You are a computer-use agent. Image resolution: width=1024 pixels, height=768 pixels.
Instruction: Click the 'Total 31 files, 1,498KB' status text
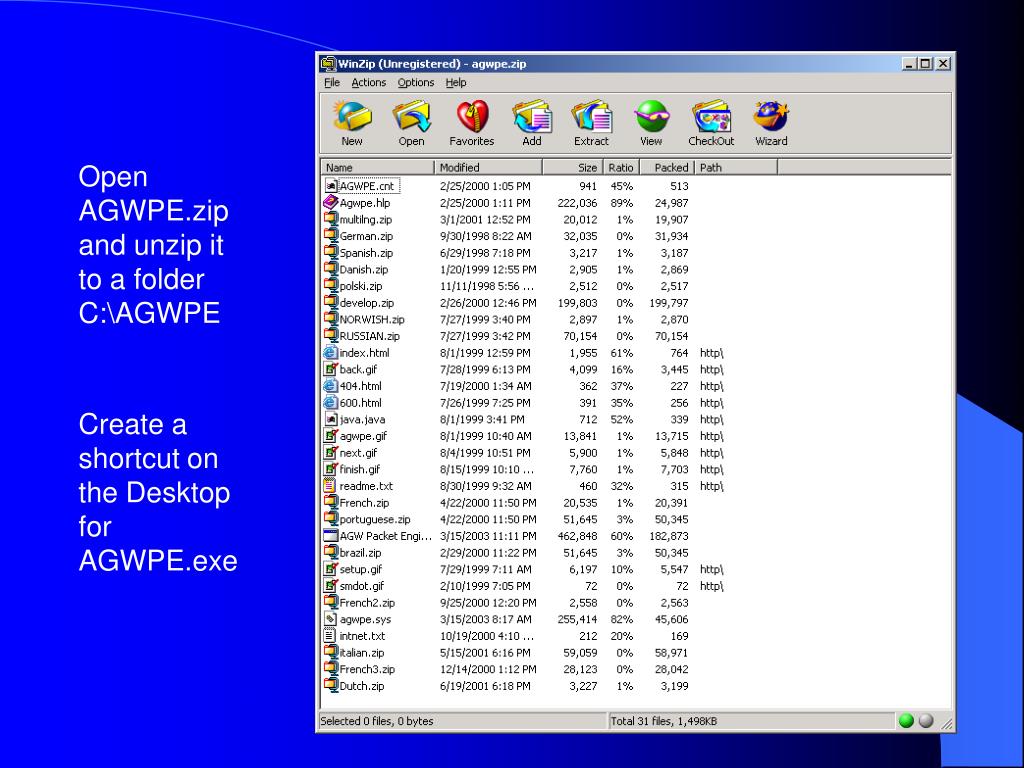[664, 721]
